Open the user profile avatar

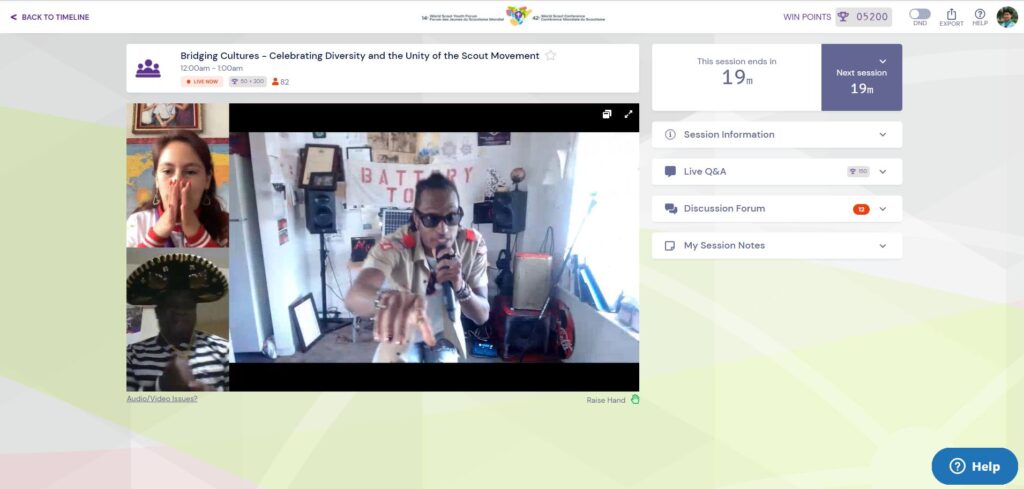[1007, 17]
